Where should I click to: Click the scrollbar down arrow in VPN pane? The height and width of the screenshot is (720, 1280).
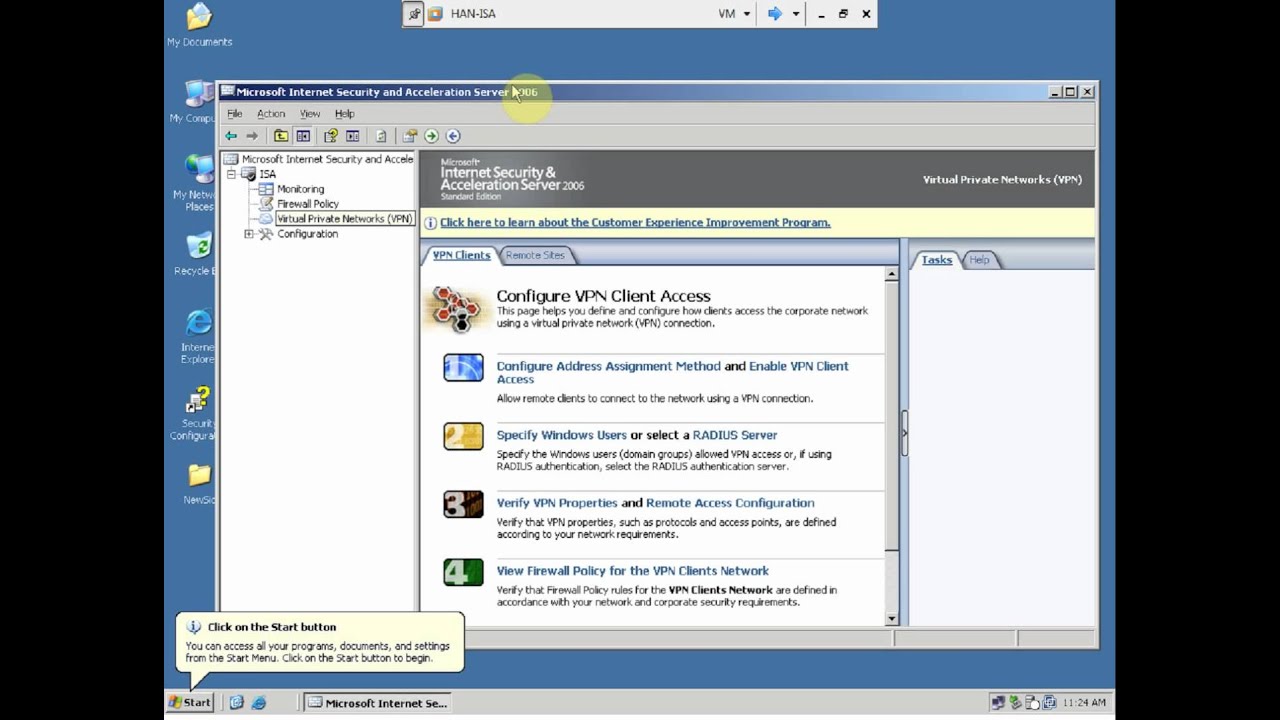pos(892,619)
